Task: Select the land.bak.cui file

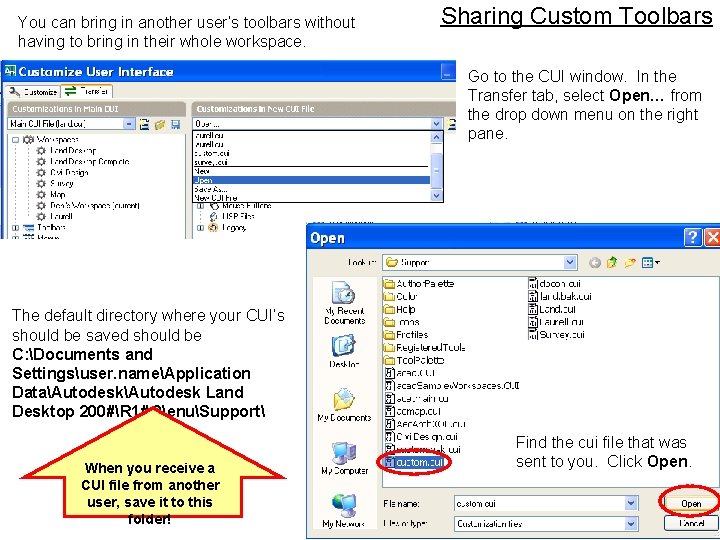Action: (x=561, y=297)
